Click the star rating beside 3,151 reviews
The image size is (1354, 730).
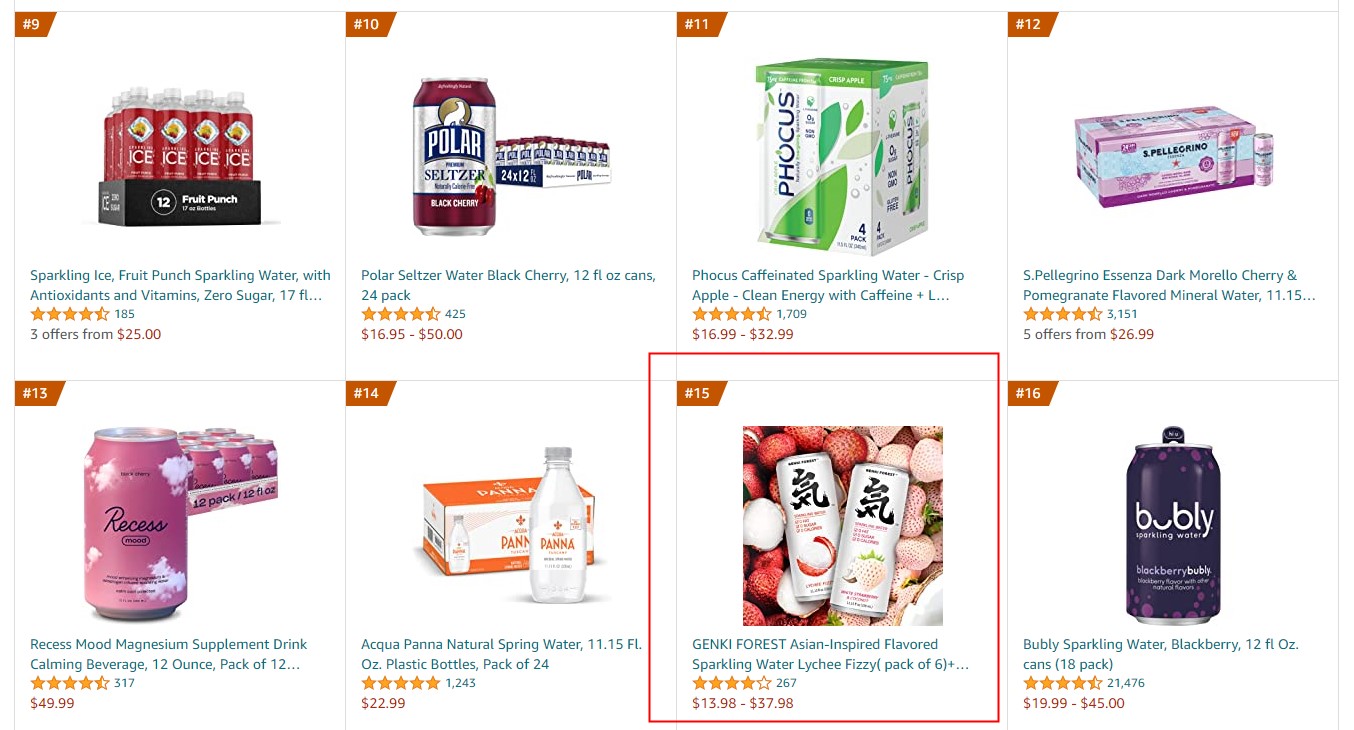coord(1063,314)
